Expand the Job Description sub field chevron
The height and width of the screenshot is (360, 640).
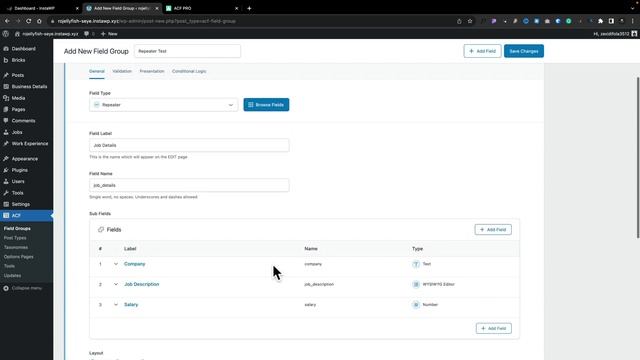tap(116, 284)
